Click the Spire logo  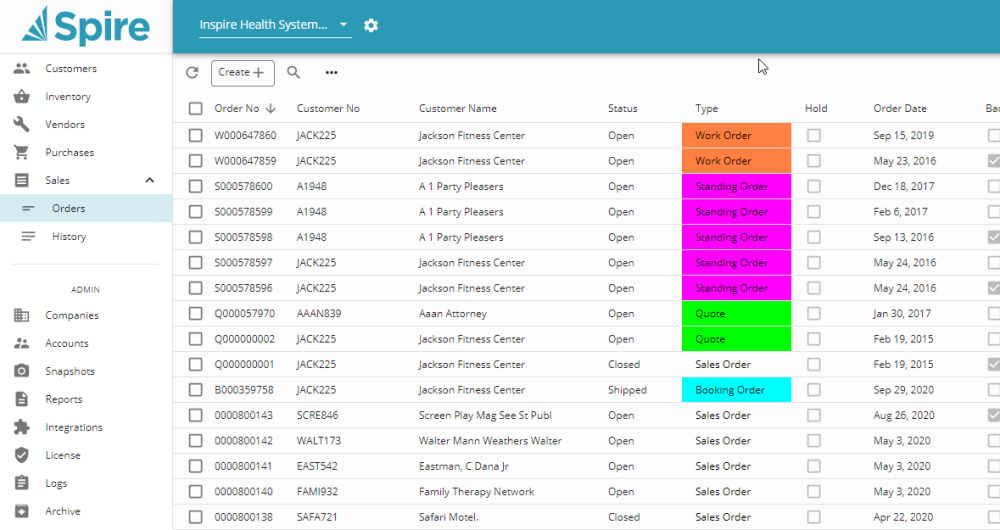[85, 26]
